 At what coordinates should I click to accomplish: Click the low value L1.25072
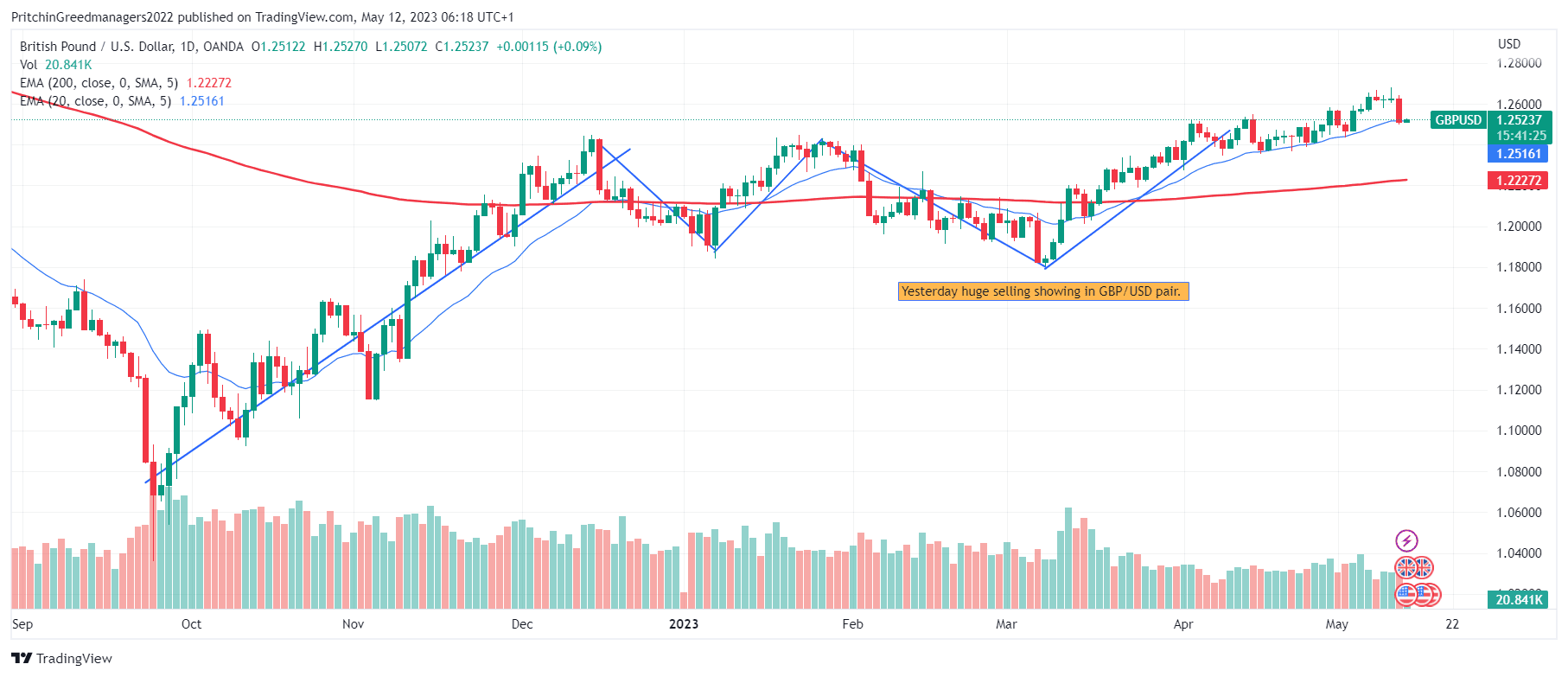point(401,47)
